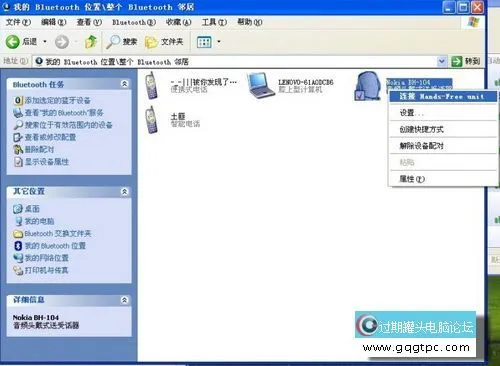Click the Up folder icon in toolbar
This screenshot has width=500, height=366.
click(x=91, y=42)
